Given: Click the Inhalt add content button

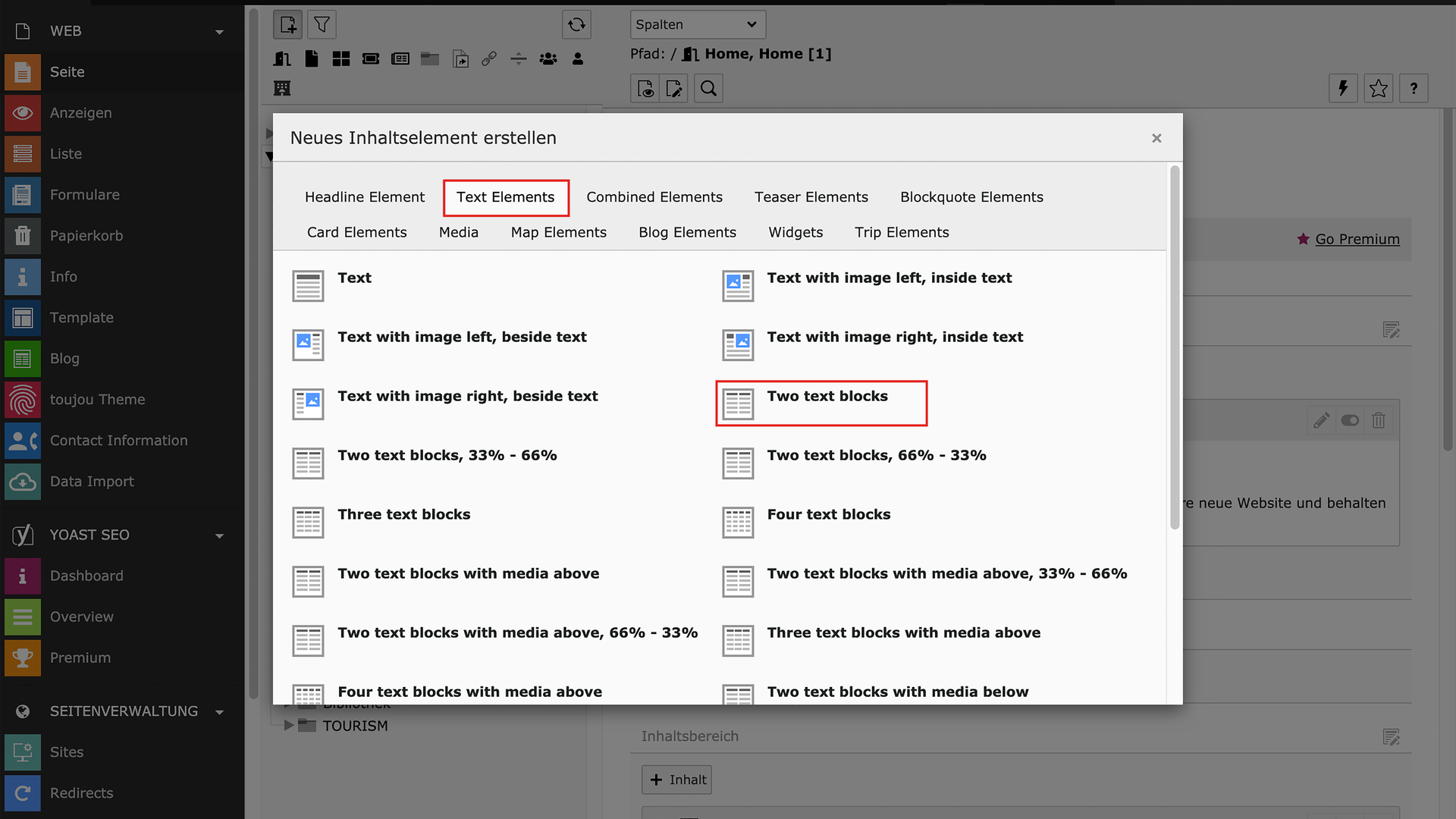Looking at the screenshot, I should (676, 780).
